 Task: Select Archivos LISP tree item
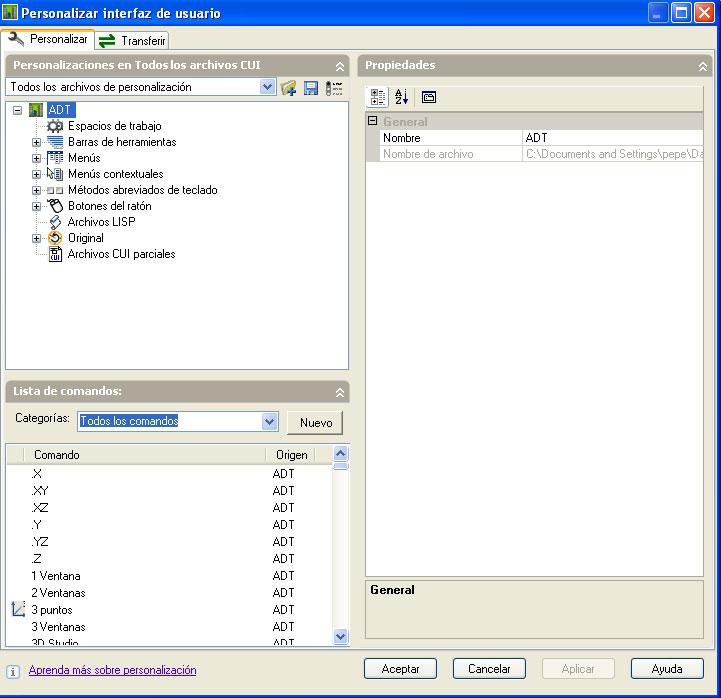[101, 222]
